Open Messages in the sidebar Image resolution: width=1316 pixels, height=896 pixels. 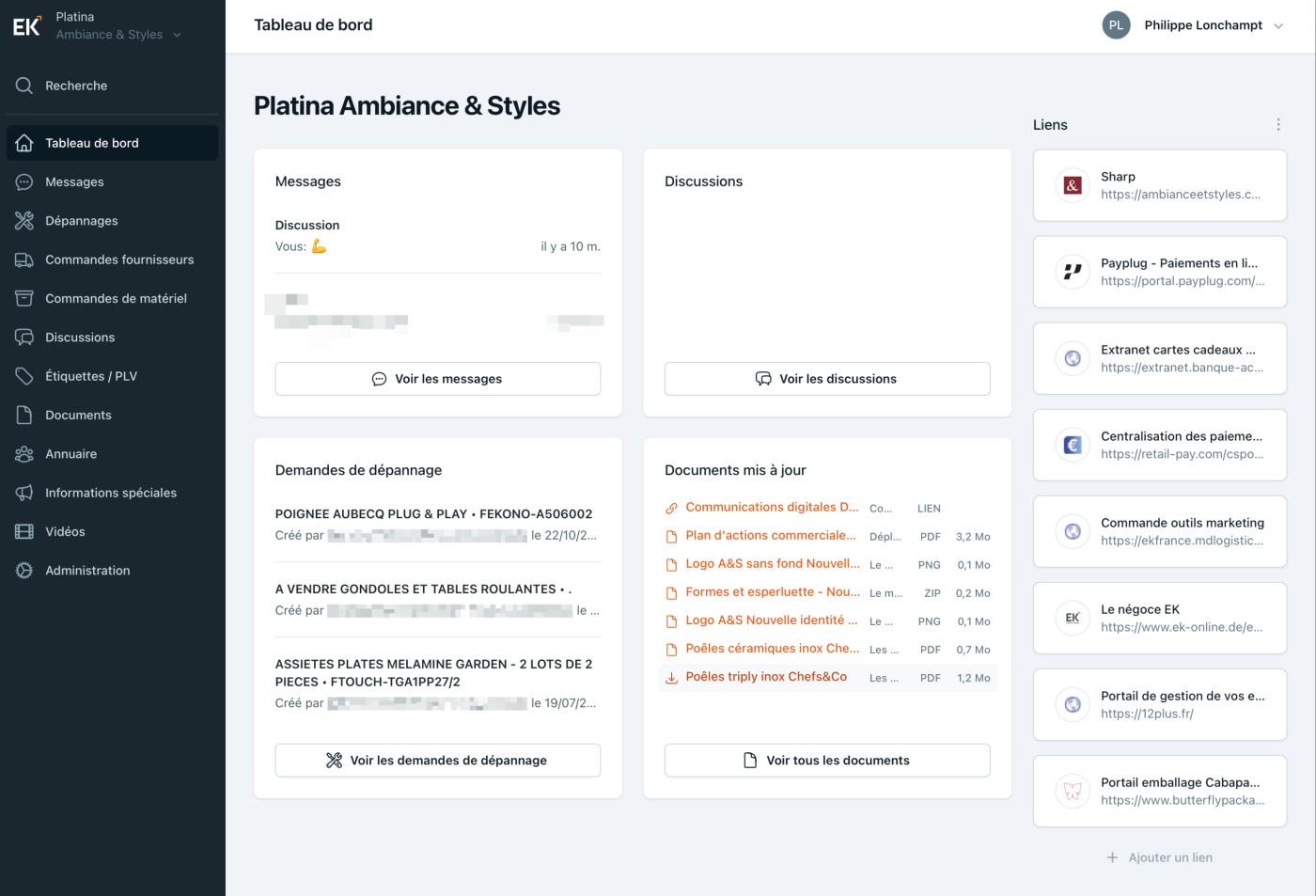[x=74, y=182]
